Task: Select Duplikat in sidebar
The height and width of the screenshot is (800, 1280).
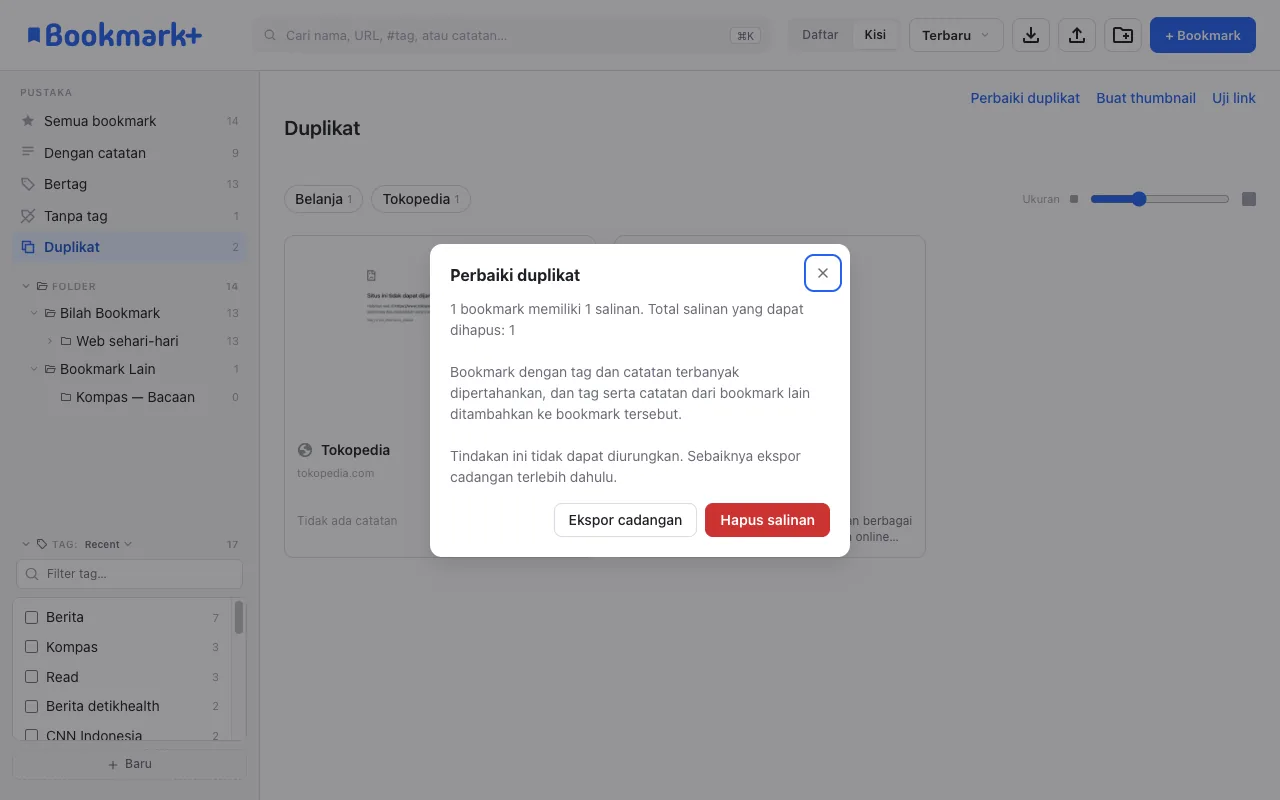Action: (x=129, y=247)
